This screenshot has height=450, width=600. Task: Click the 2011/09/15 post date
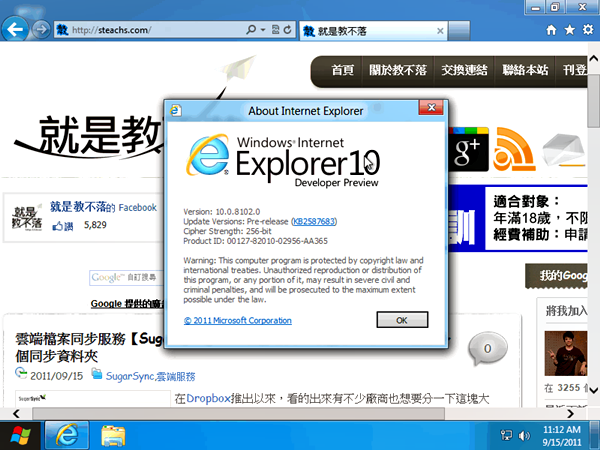click(56, 376)
